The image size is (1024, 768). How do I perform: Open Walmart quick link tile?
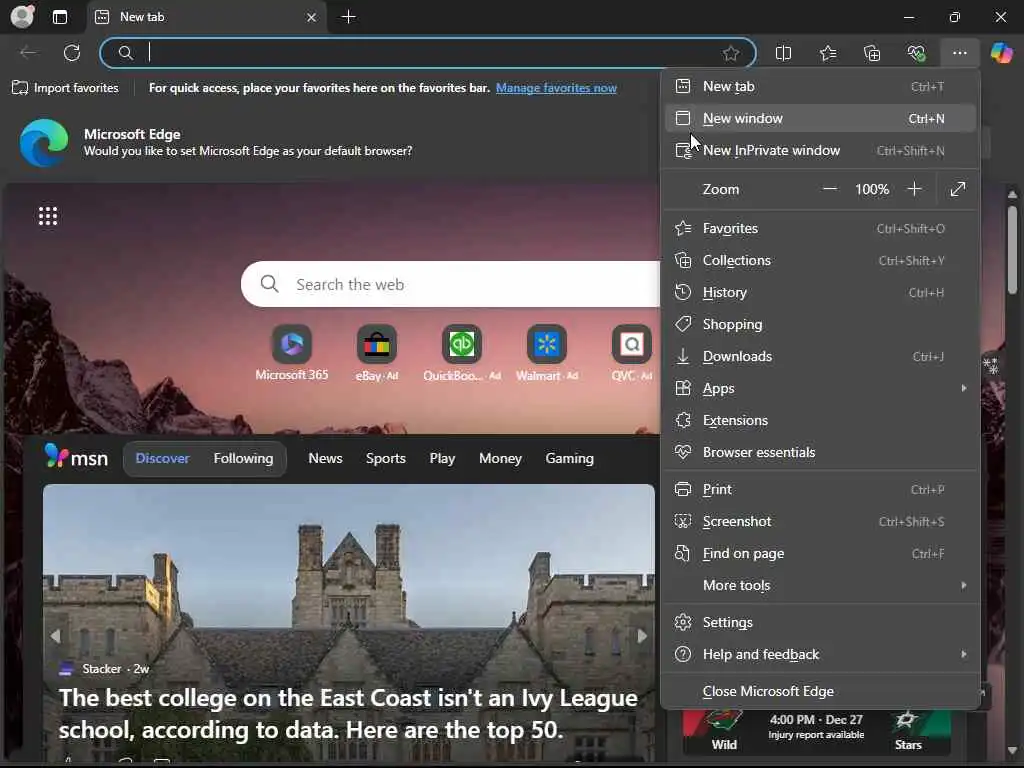click(x=547, y=353)
